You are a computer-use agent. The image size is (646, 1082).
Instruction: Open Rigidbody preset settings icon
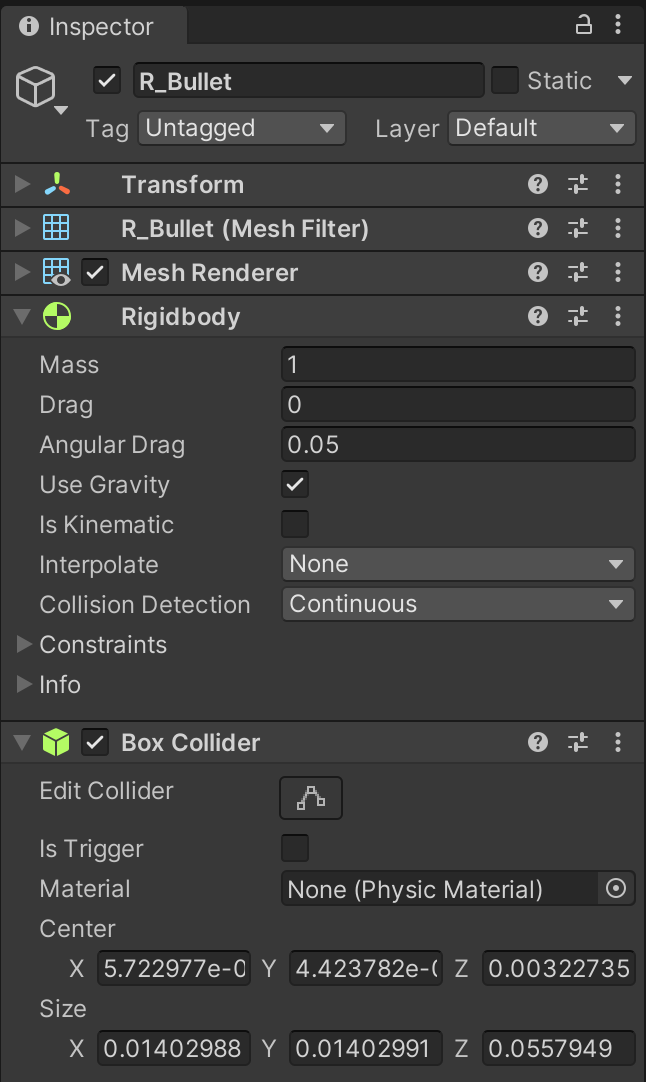[578, 317]
